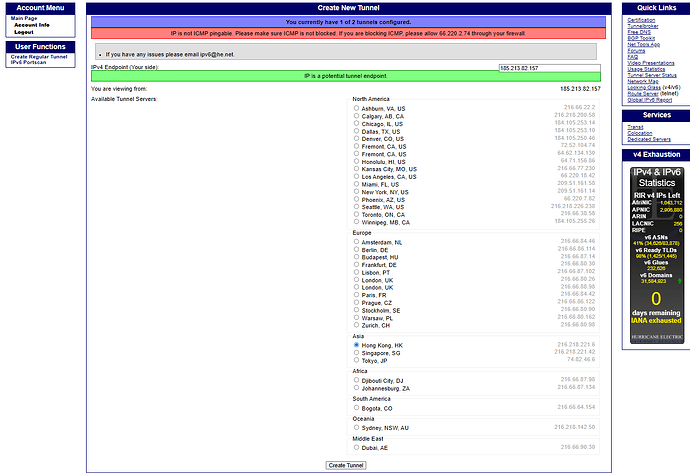Open the Tunnelbroker quick link

point(642,26)
